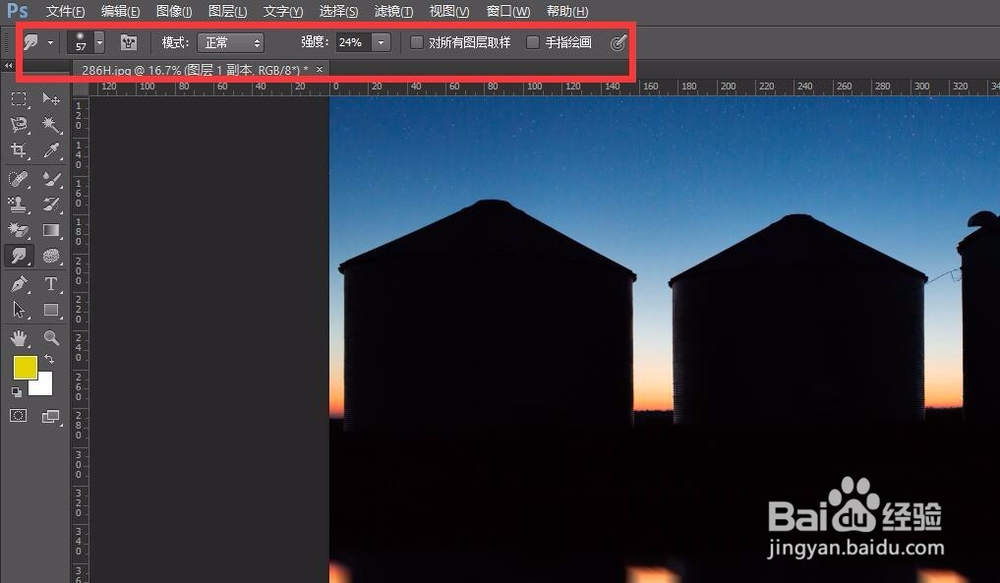The image size is (1000, 583).
Task: Click the 强度 value field showing 24%
Action: click(x=353, y=43)
